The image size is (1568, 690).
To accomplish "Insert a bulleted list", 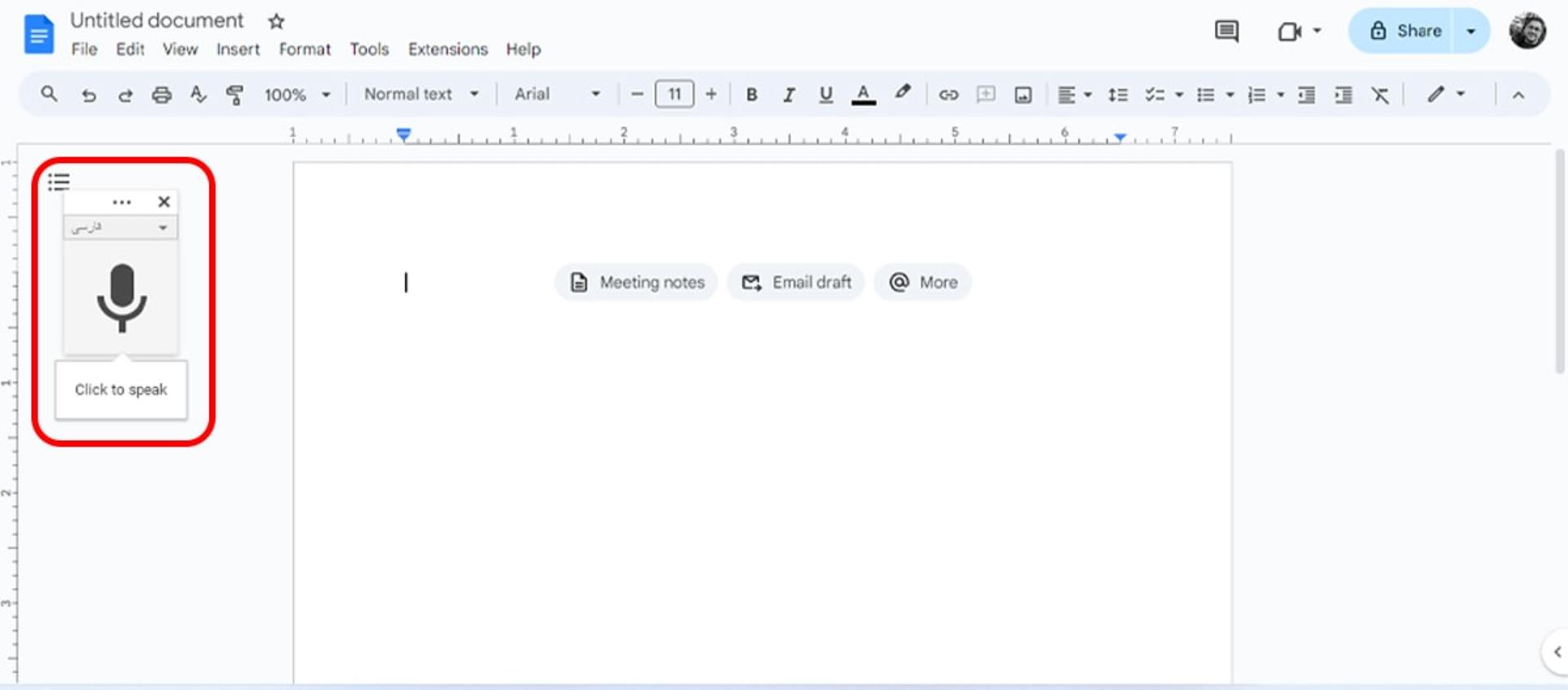I will (x=1205, y=95).
